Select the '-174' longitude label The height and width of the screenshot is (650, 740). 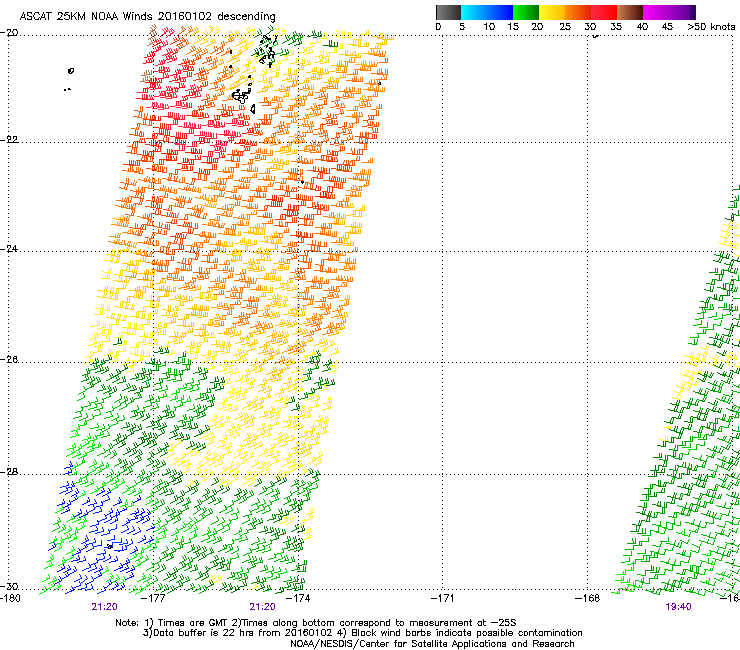[x=299, y=598]
